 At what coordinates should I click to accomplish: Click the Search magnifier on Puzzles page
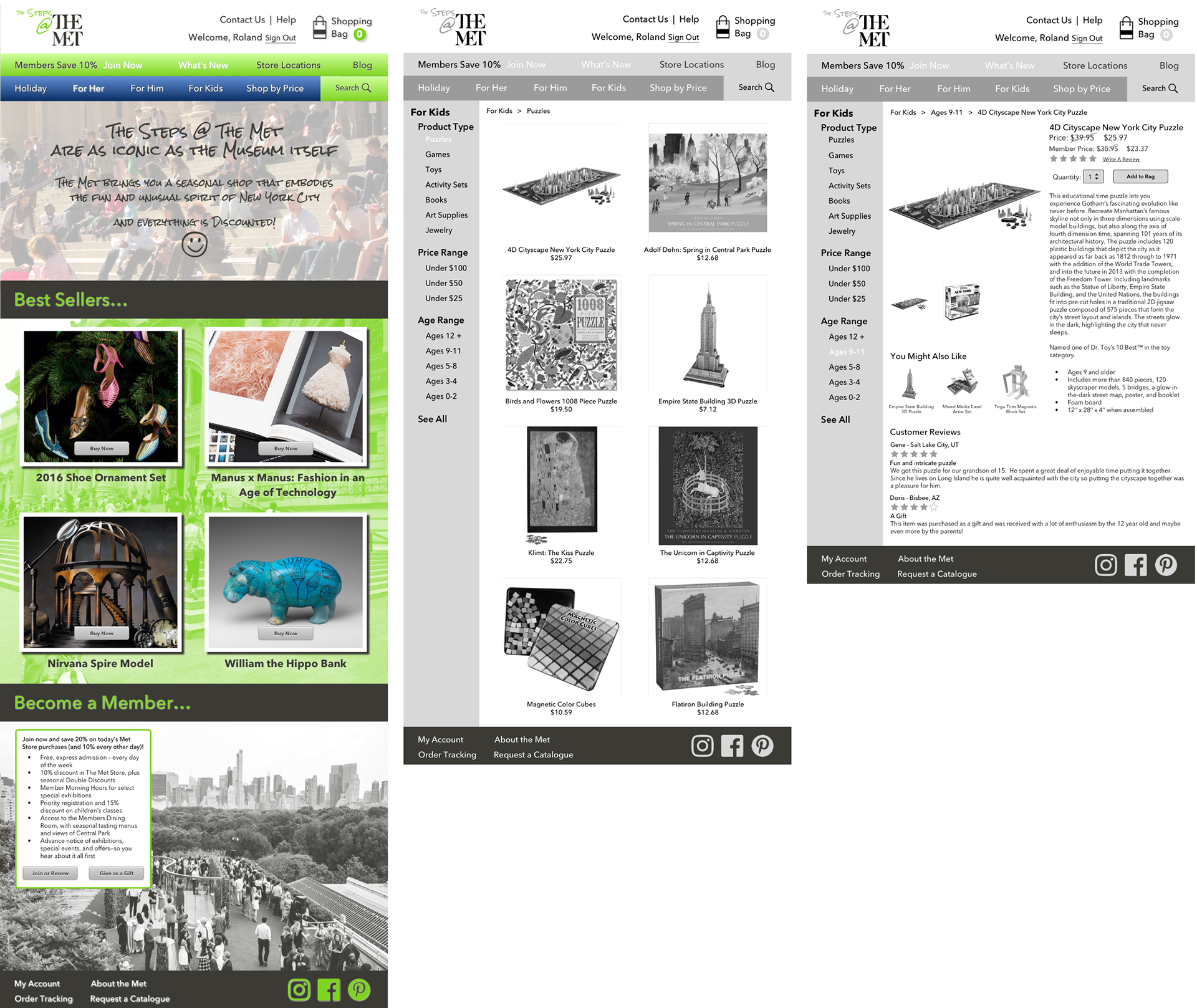point(770,87)
